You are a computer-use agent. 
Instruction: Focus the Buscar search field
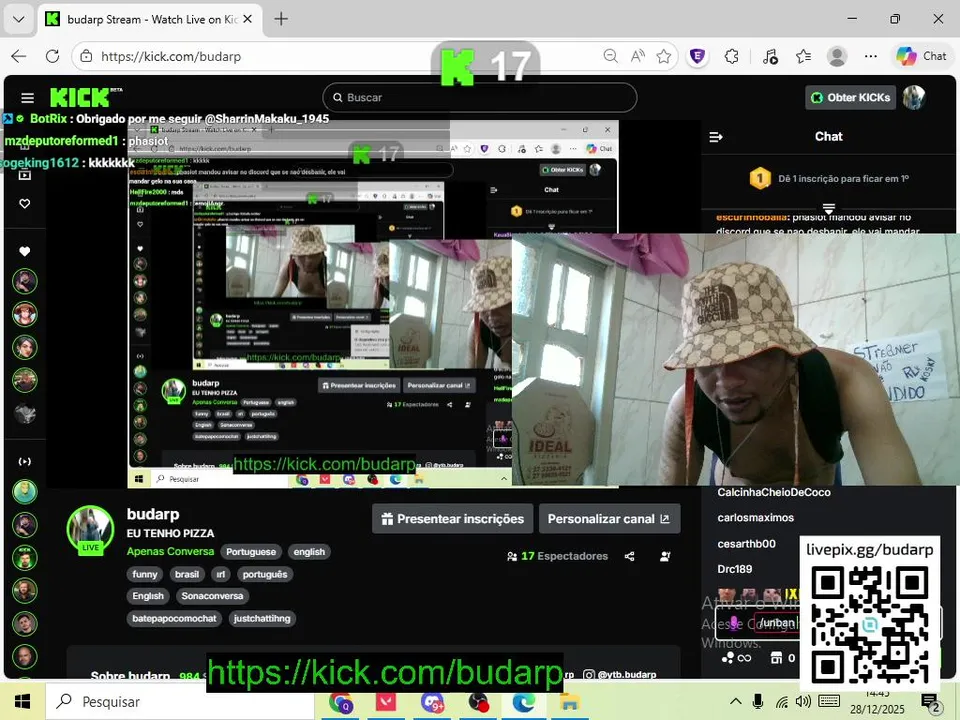(x=479, y=97)
